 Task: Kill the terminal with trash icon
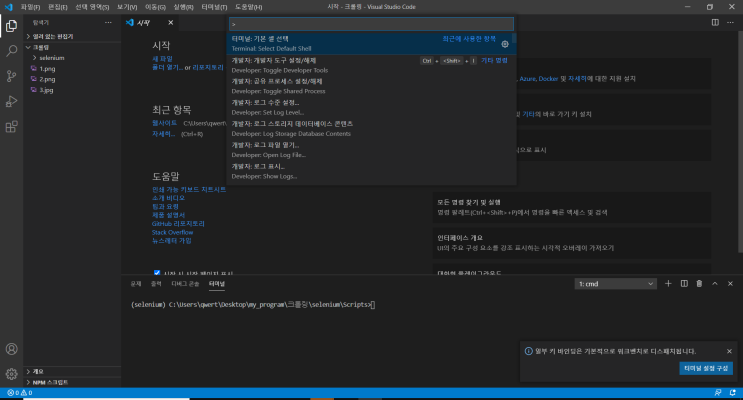tap(699, 283)
